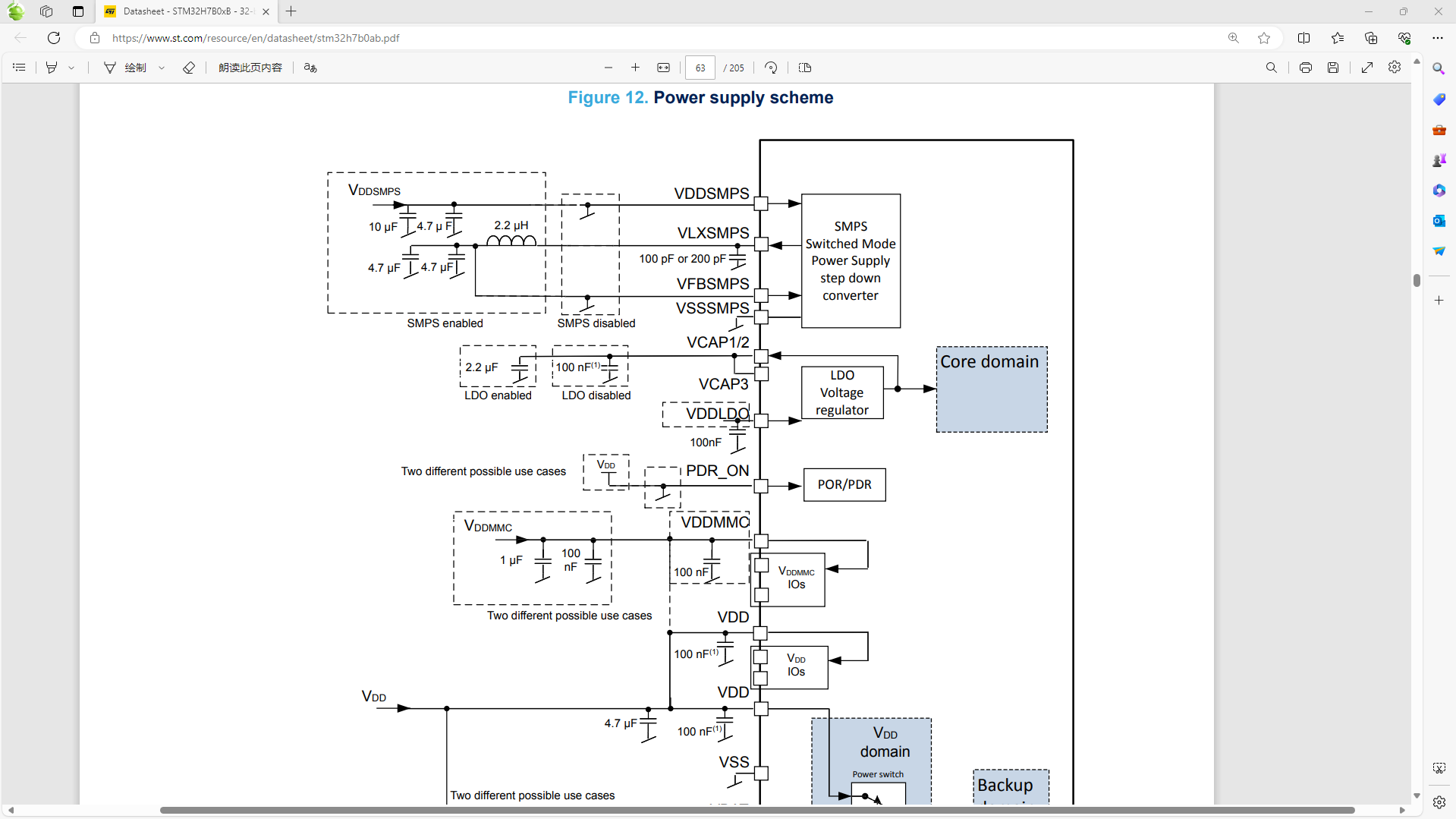Open the Workspaces menu
This screenshot has height=819, width=1456.
coord(46,11)
